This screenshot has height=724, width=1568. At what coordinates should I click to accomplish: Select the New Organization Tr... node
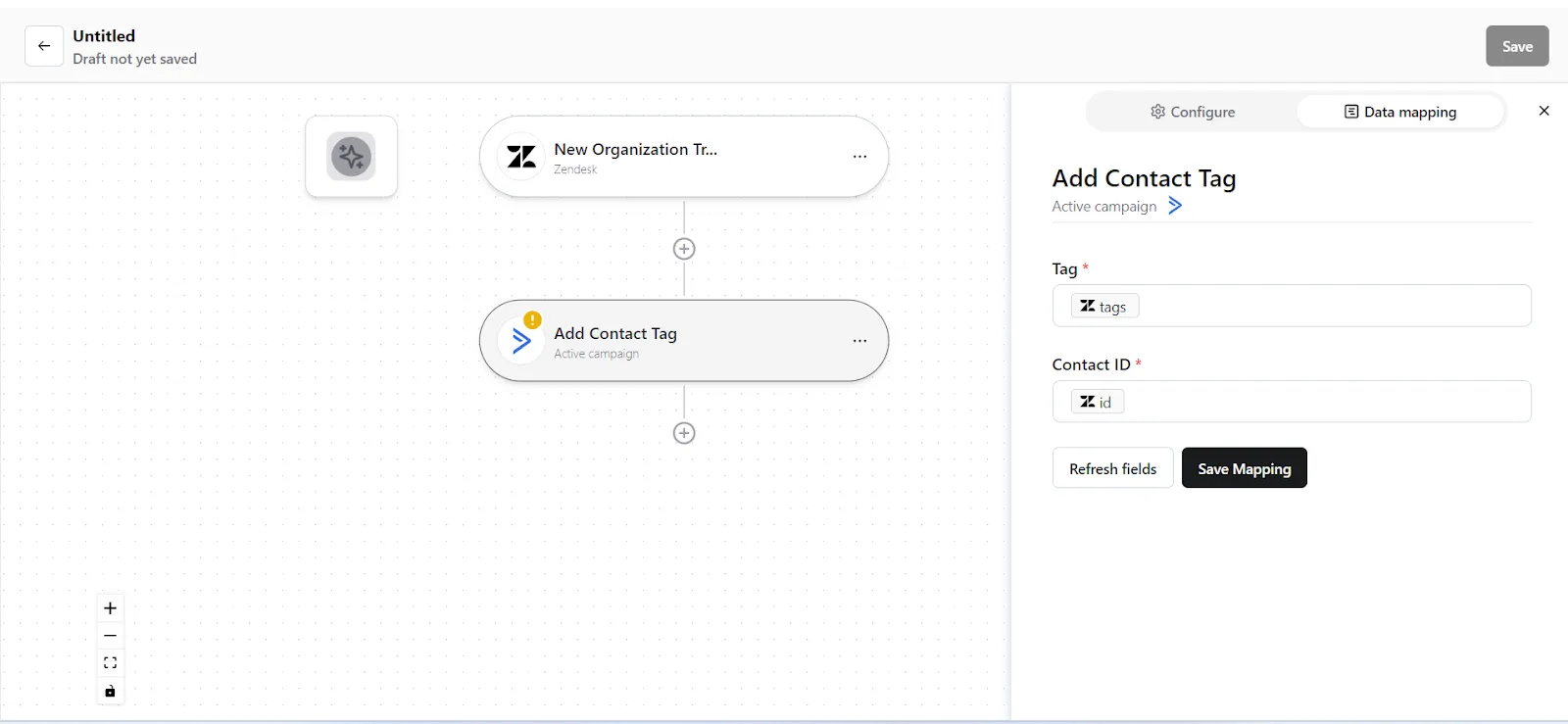(x=684, y=157)
